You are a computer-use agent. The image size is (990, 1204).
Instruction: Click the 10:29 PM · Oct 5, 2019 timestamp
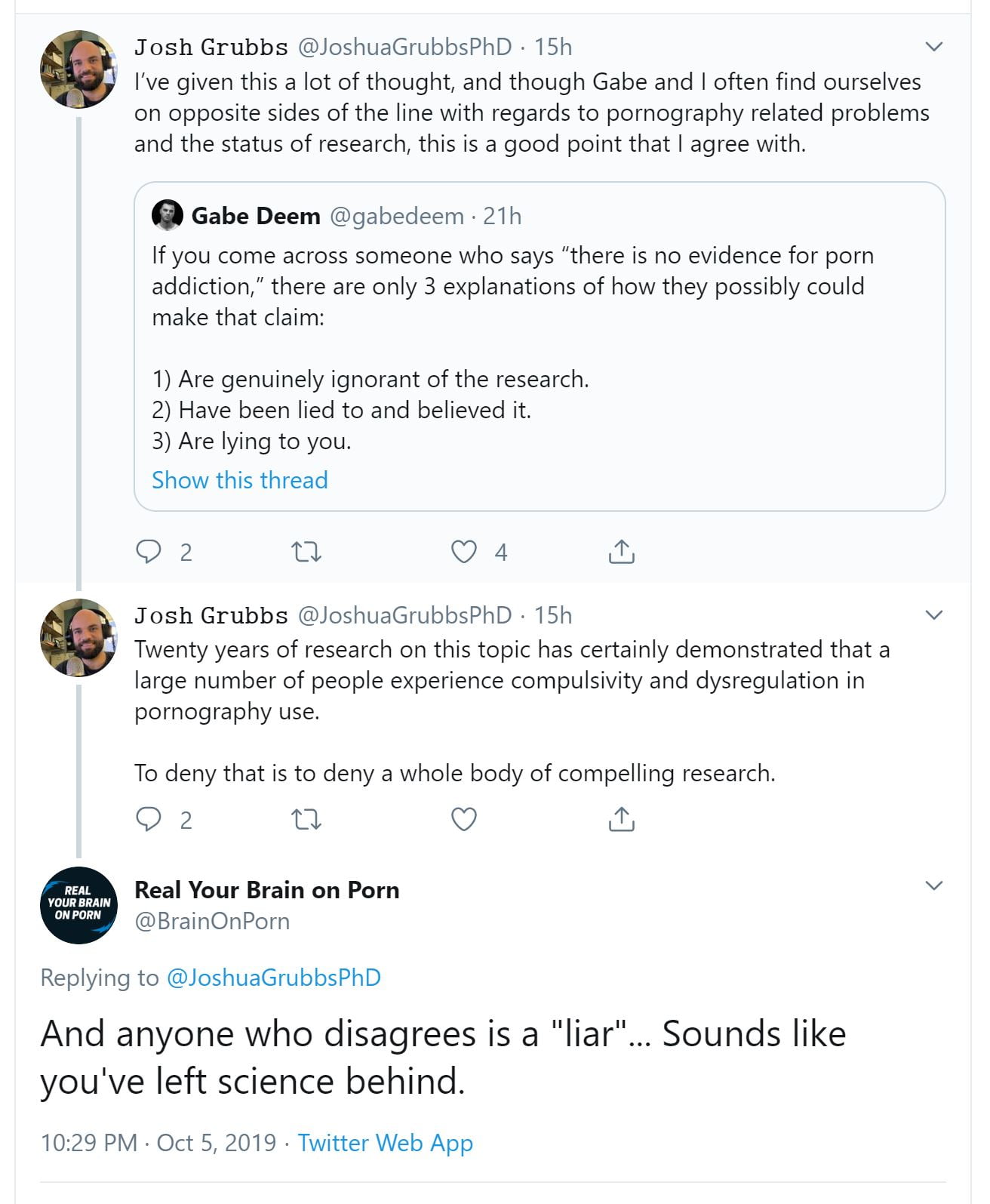(158, 1143)
